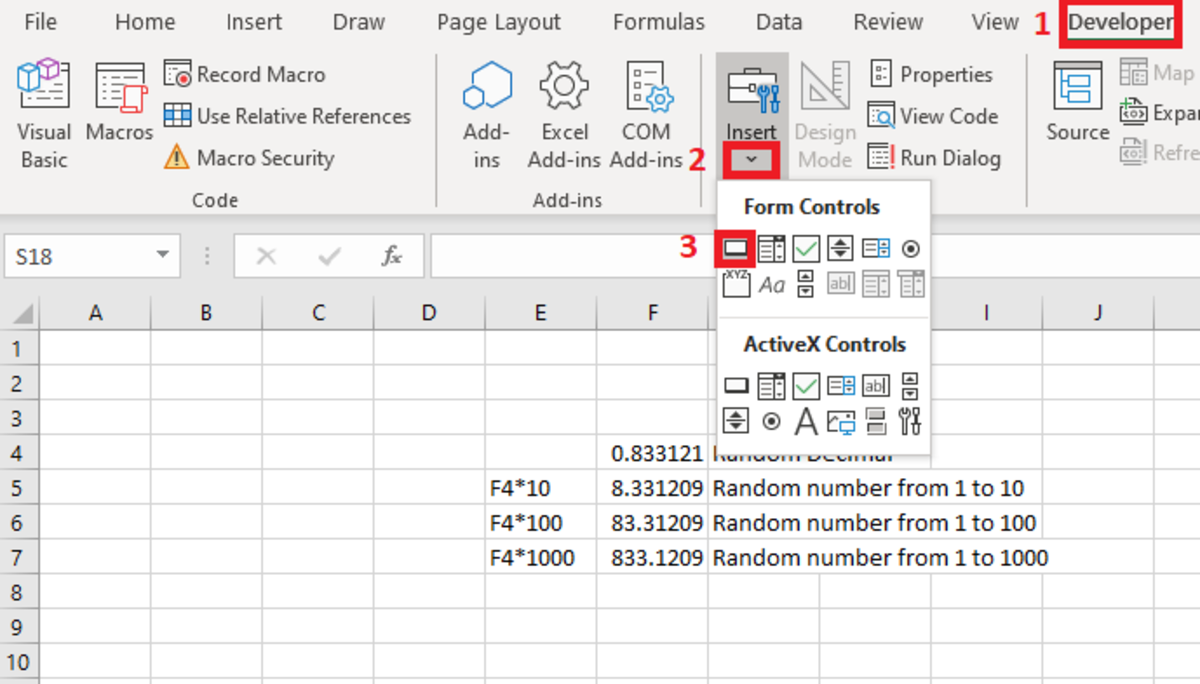Choose the ActiveX Image control
The width and height of the screenshot is (1200, 684).
[840, 421]
